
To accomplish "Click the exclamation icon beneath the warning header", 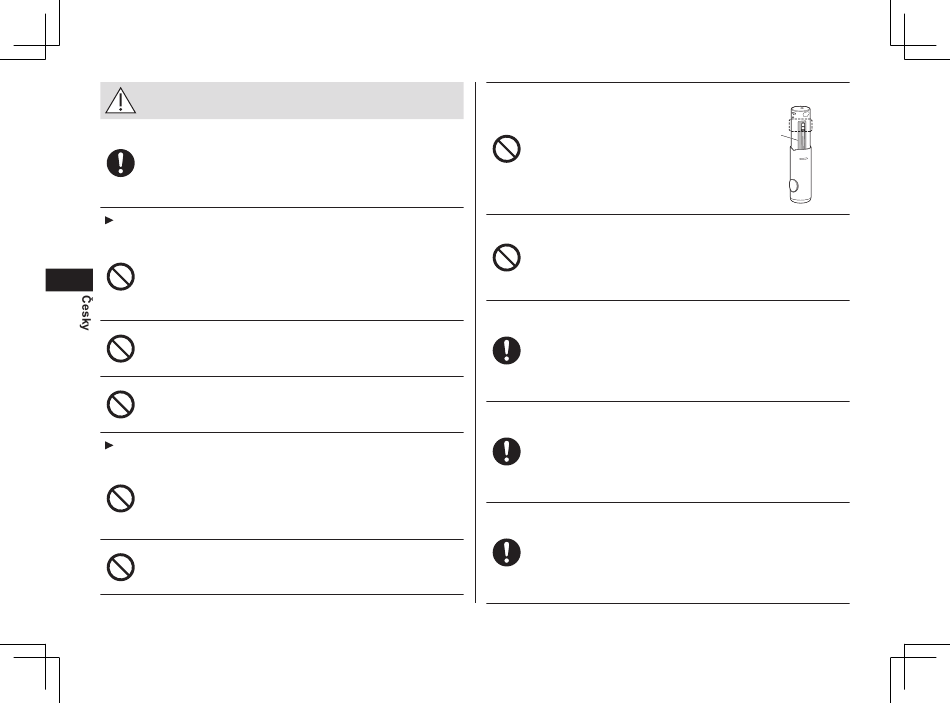I will [121, 163].
